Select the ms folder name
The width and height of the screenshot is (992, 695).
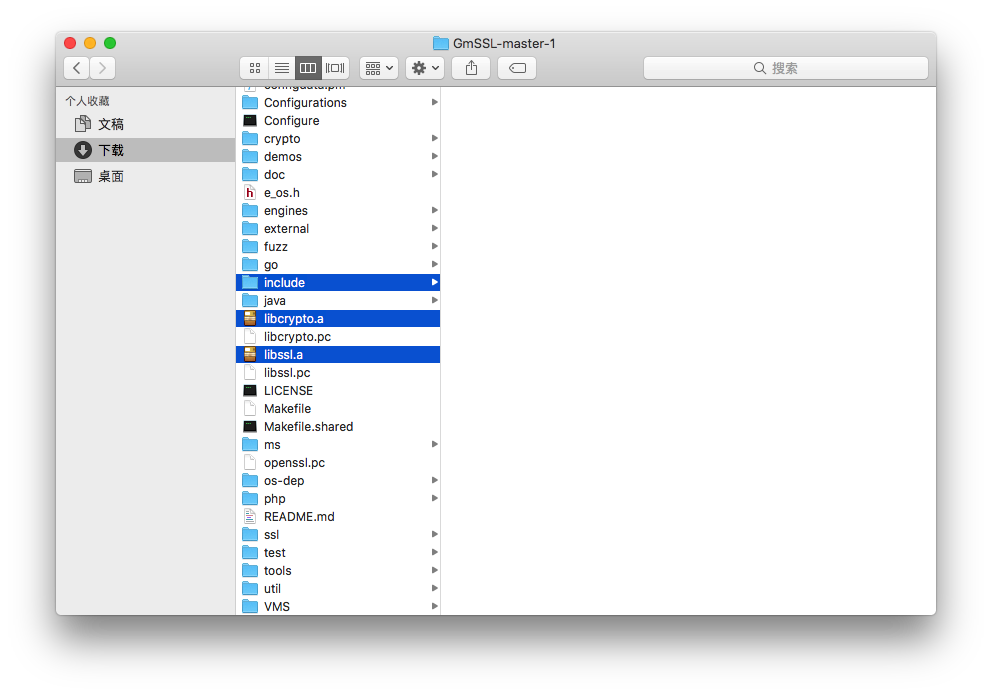coord(272,445)
